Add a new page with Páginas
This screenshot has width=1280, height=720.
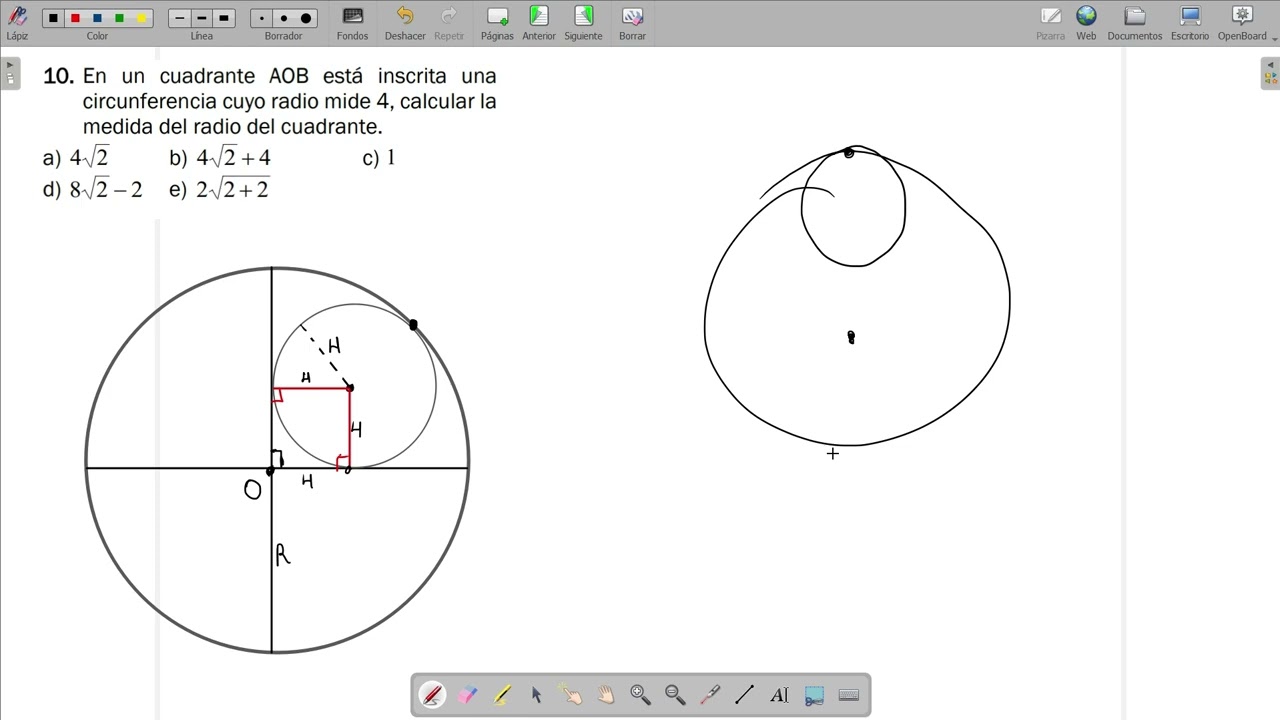497,22
